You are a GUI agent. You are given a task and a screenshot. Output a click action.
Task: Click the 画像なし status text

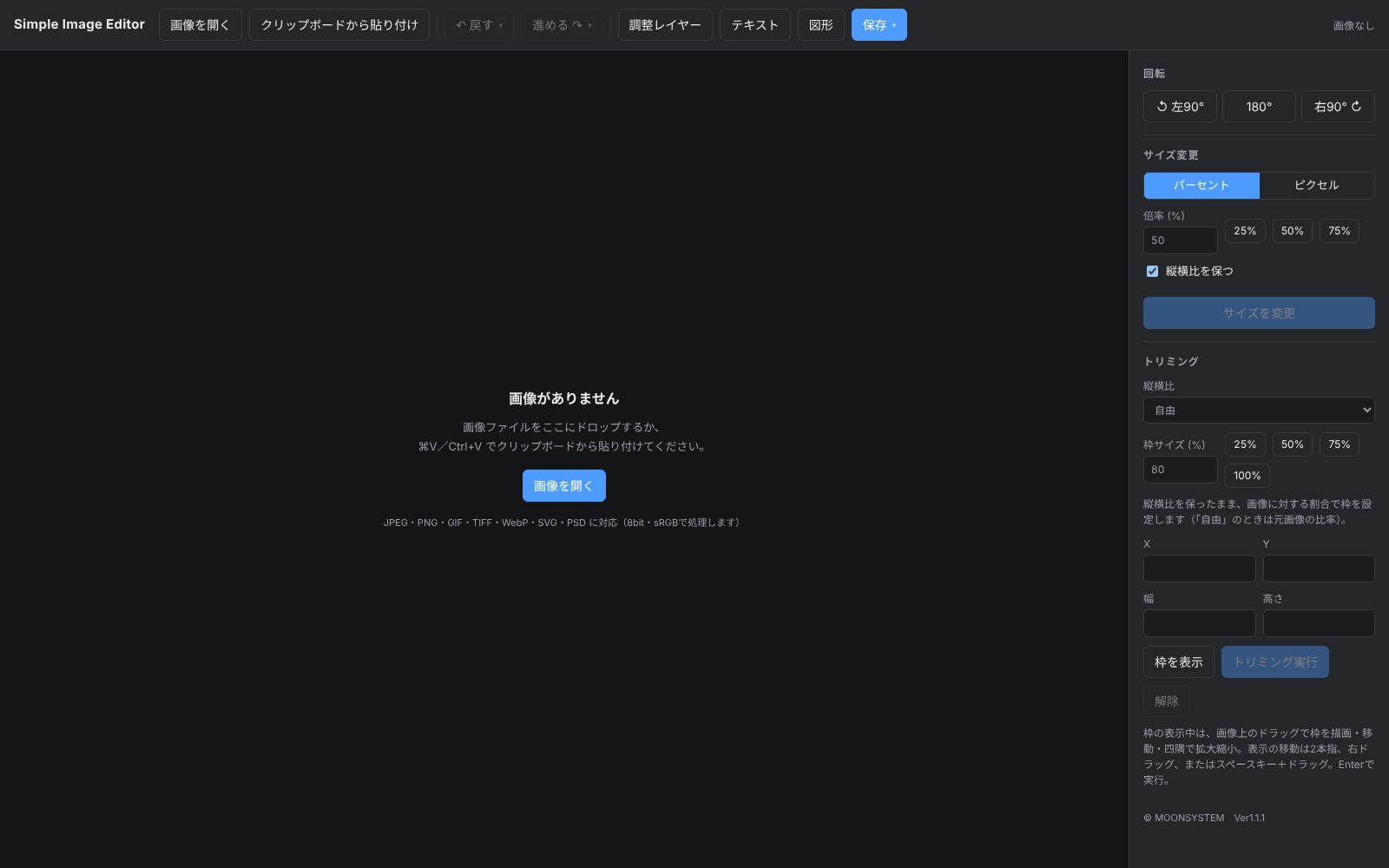pos(1353,26)
